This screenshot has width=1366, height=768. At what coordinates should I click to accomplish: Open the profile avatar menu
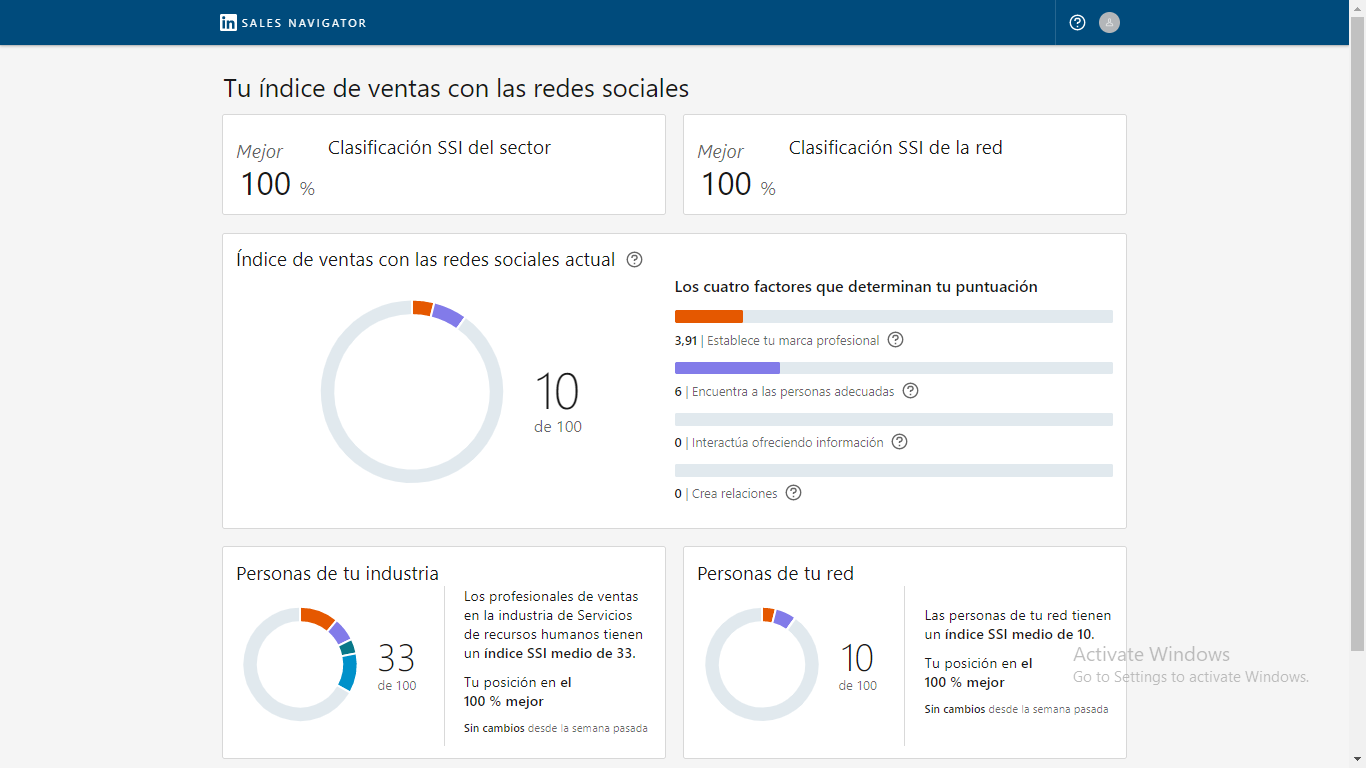click(x=1109, y=22)
